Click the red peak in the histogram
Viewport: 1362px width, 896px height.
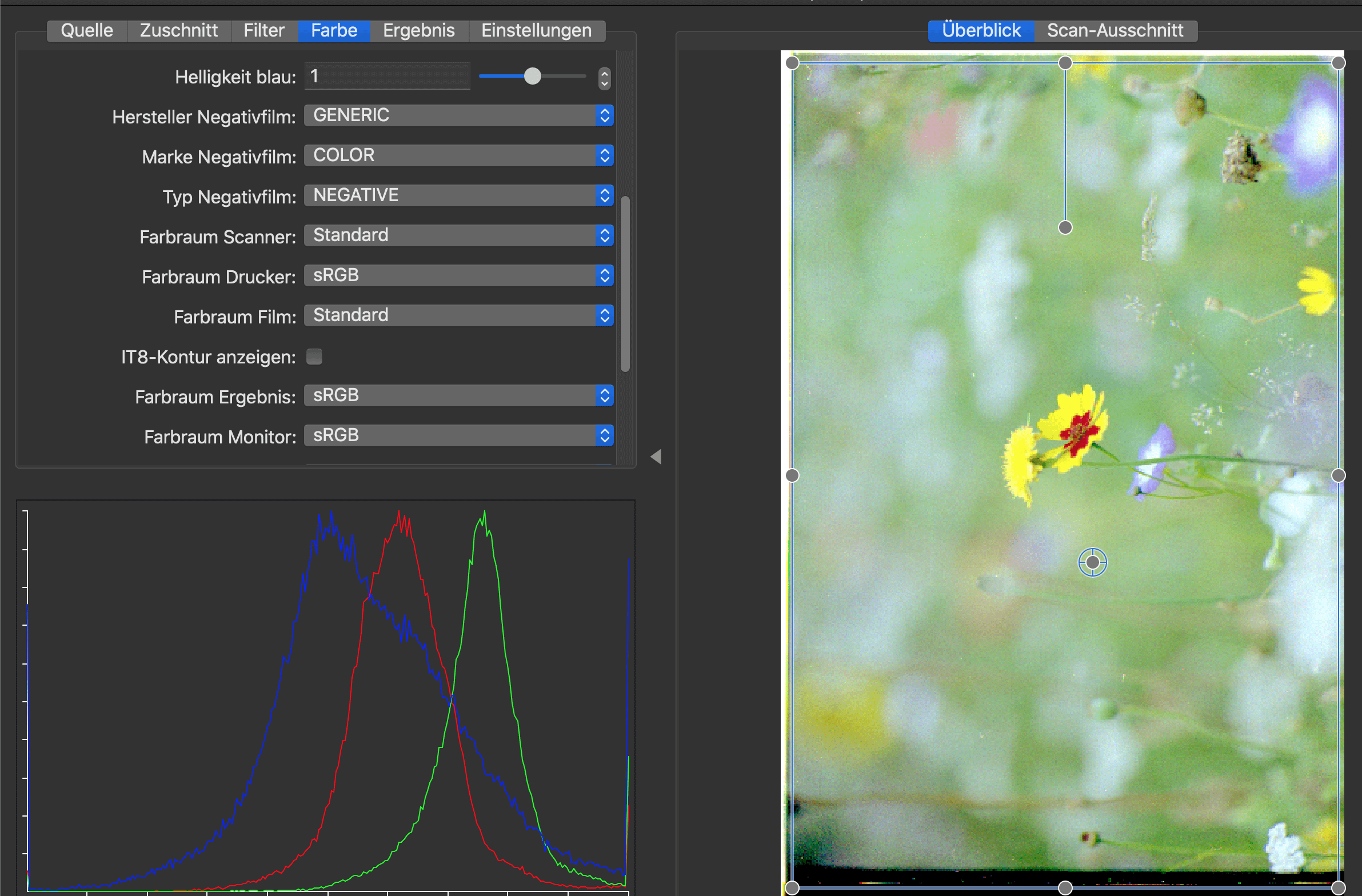point(401,517)
